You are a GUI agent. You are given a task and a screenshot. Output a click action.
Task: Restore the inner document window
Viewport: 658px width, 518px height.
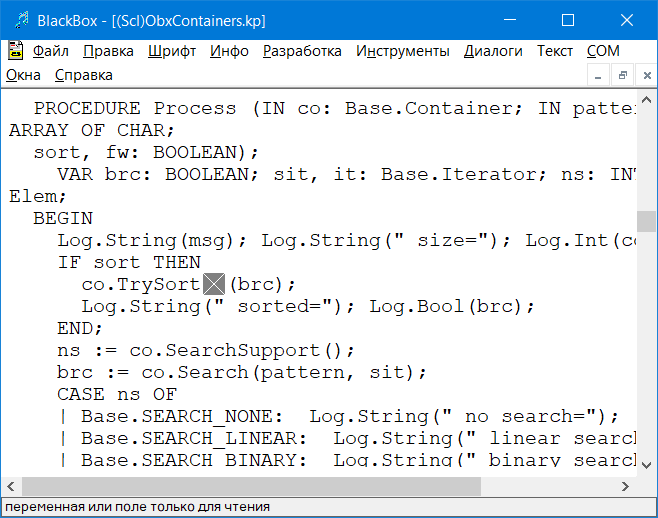click(x=621, y=75)
